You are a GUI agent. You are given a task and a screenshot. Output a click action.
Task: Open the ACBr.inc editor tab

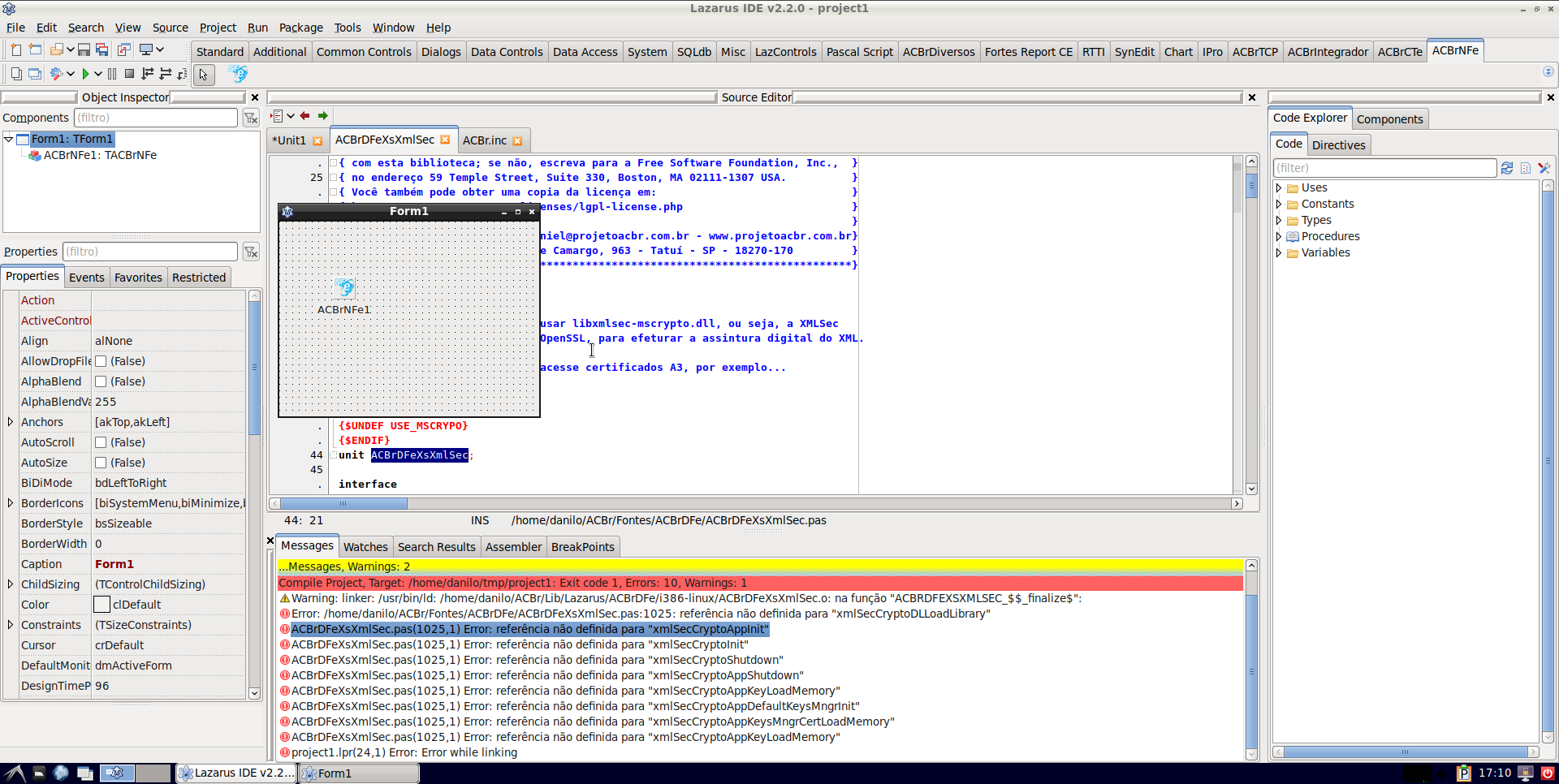pos(485,140)
